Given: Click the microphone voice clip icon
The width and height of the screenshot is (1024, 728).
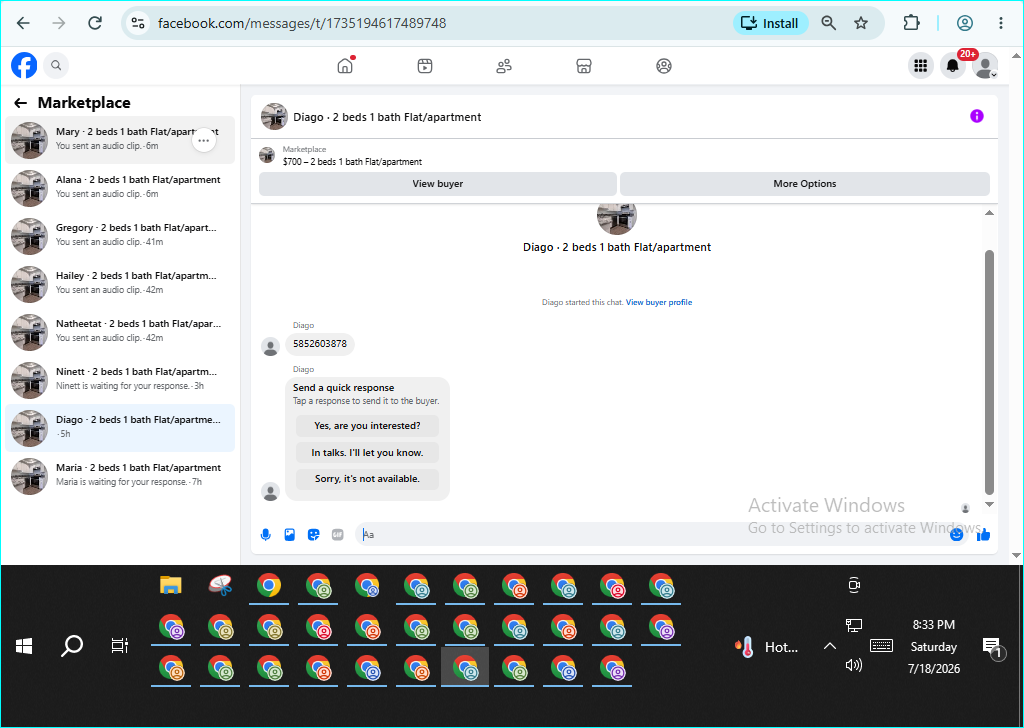Looking at the screenshot, I should [x=265, y=535].
